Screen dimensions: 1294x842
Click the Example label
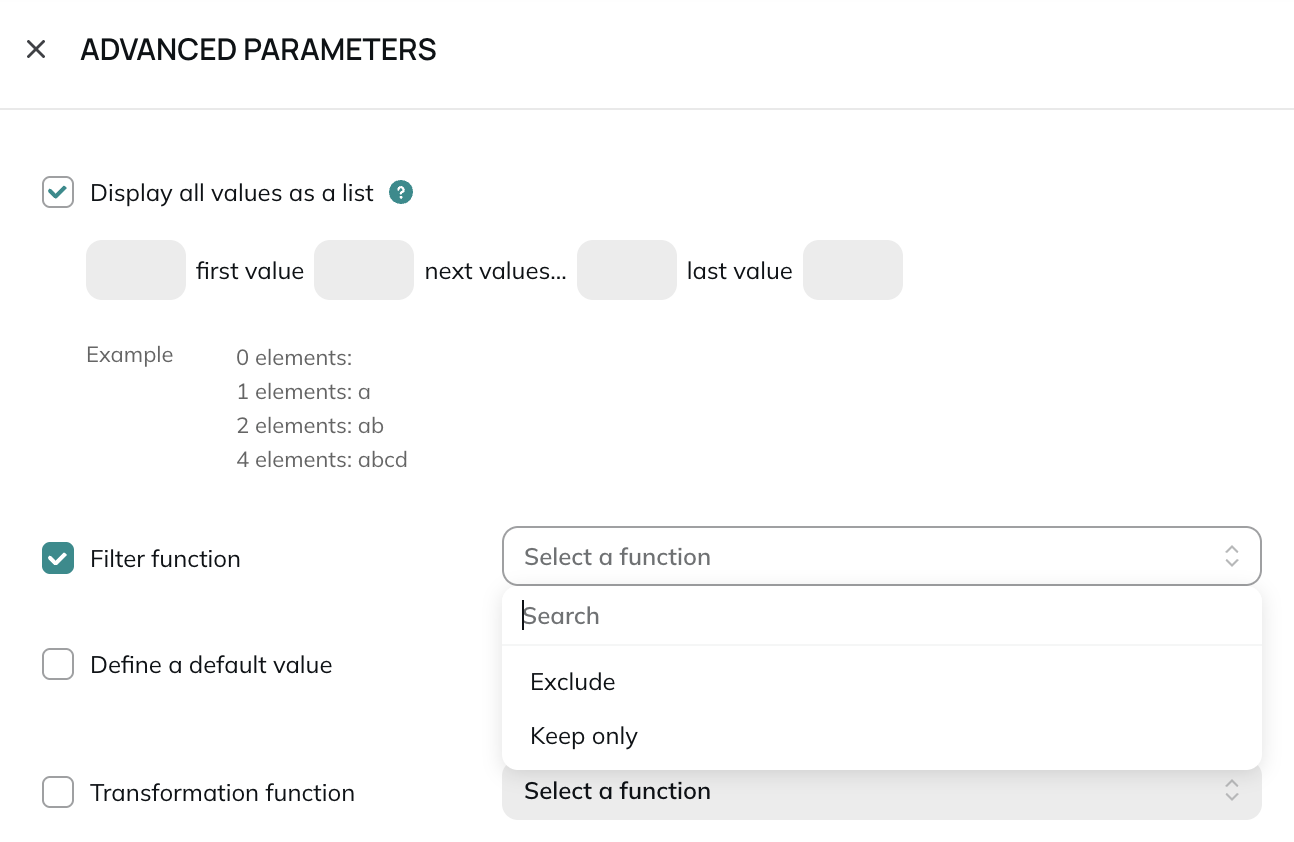click(130, 355)
